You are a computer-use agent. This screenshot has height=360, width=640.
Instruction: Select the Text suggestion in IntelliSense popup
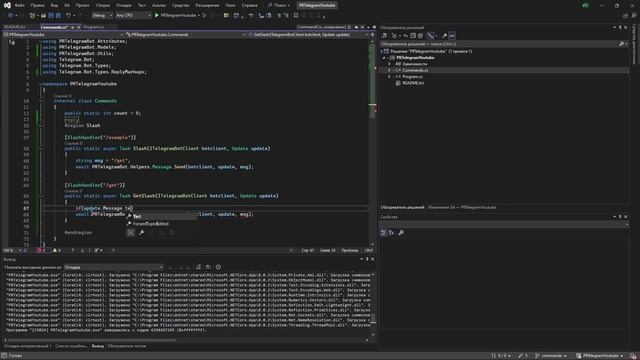(161, 217)
